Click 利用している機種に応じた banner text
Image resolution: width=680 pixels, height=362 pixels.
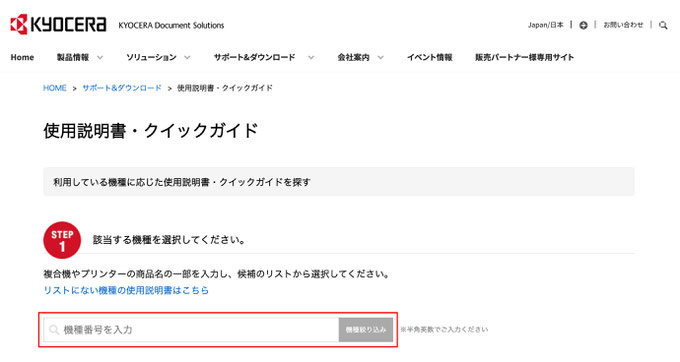pos(182,182)
